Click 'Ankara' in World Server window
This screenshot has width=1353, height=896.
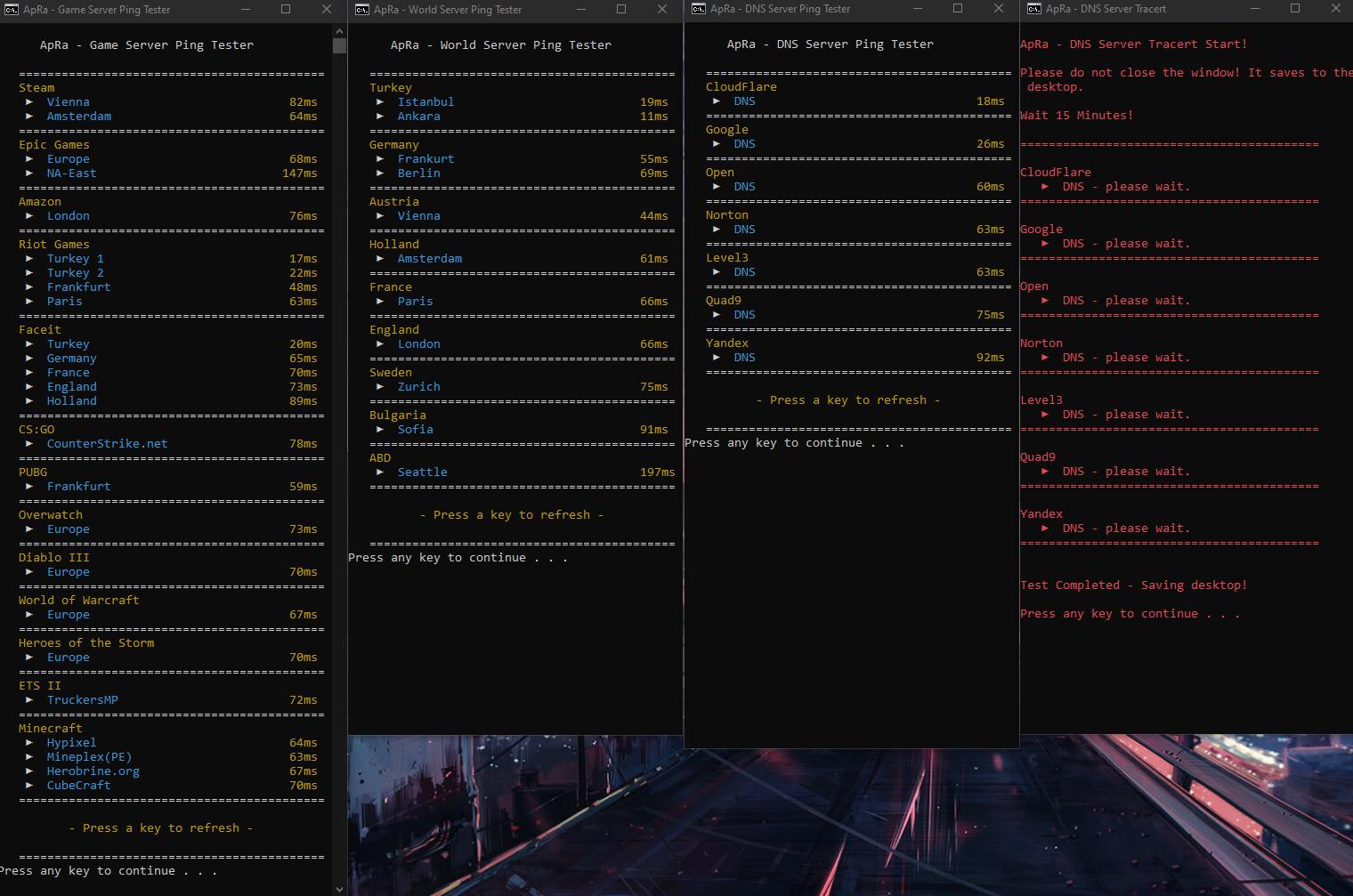(x=419, y=117)
